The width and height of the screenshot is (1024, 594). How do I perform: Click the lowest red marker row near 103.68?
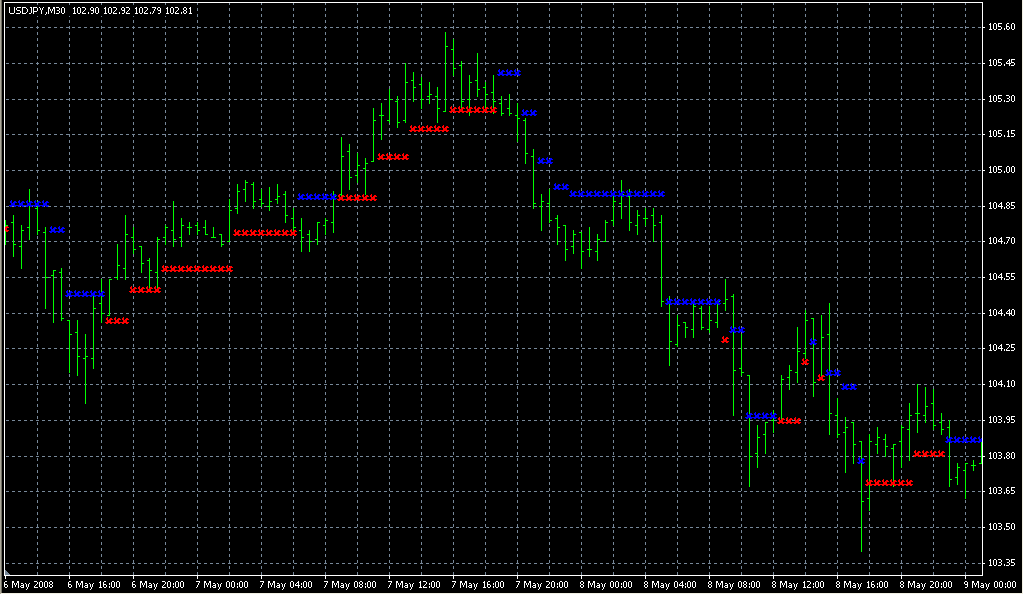pyautogui.click(x=889, y=483)
